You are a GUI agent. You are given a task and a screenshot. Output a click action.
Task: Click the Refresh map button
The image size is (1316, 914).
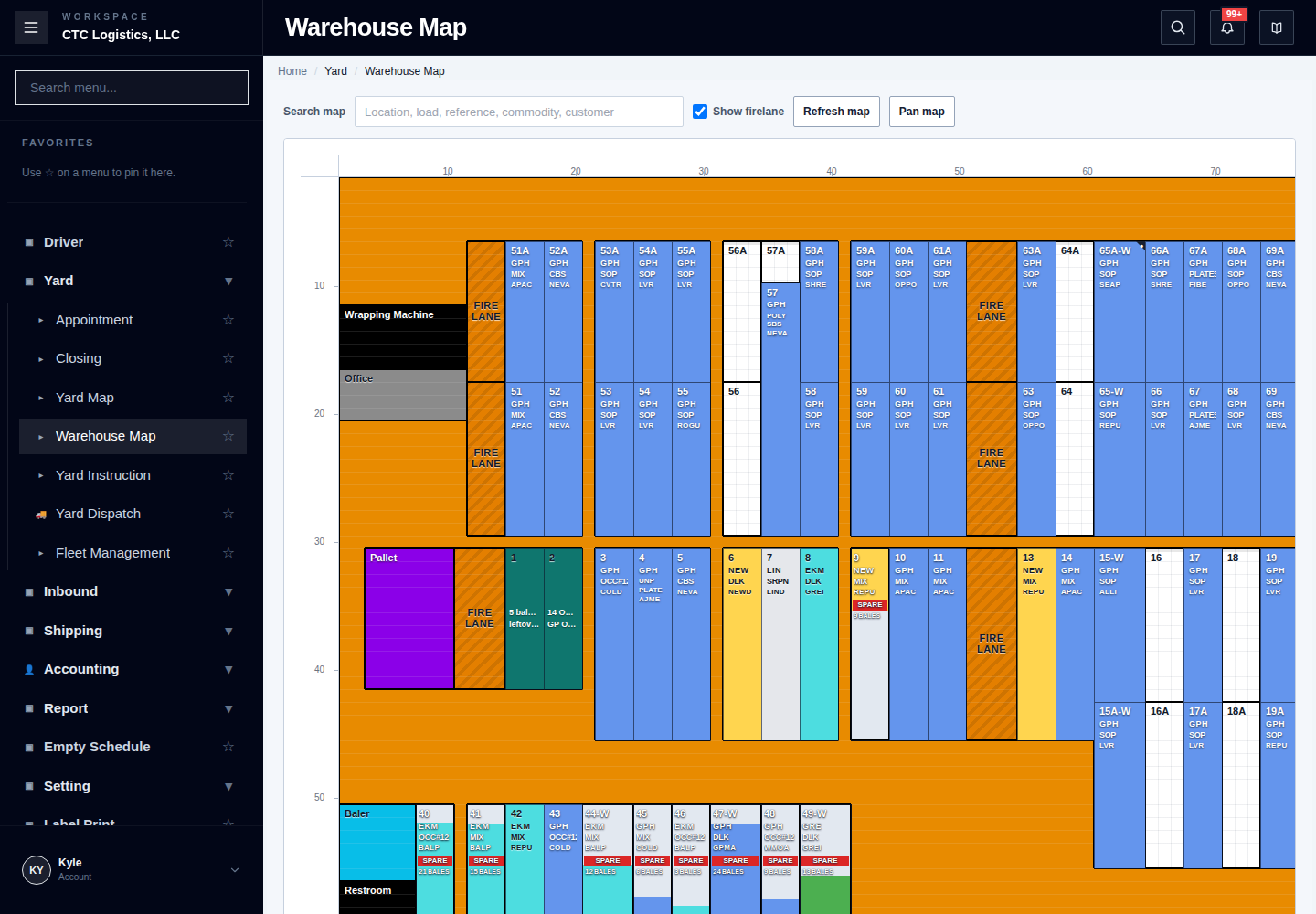tap(836, 112)
